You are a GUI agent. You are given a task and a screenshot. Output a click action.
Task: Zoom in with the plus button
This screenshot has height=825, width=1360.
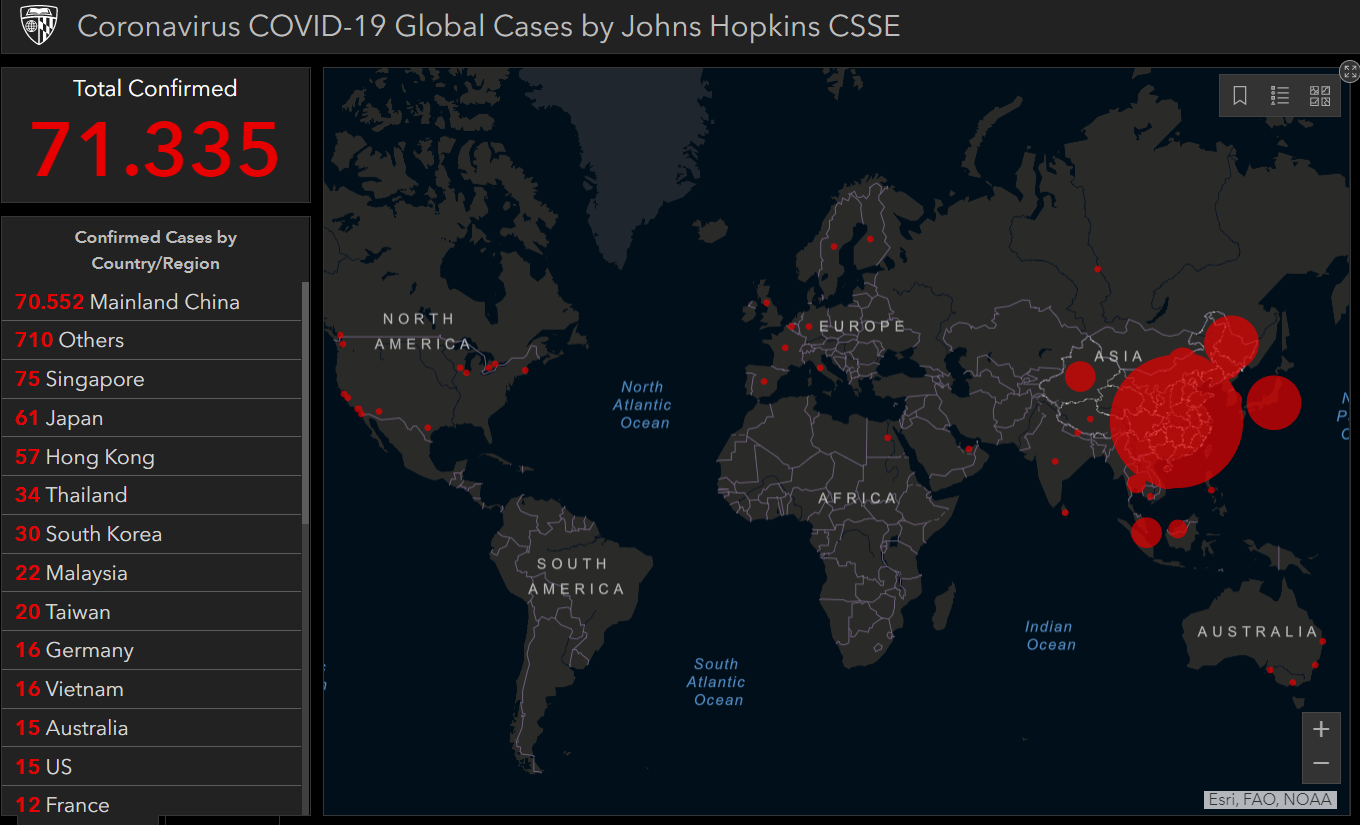[x=1321, y=729]
